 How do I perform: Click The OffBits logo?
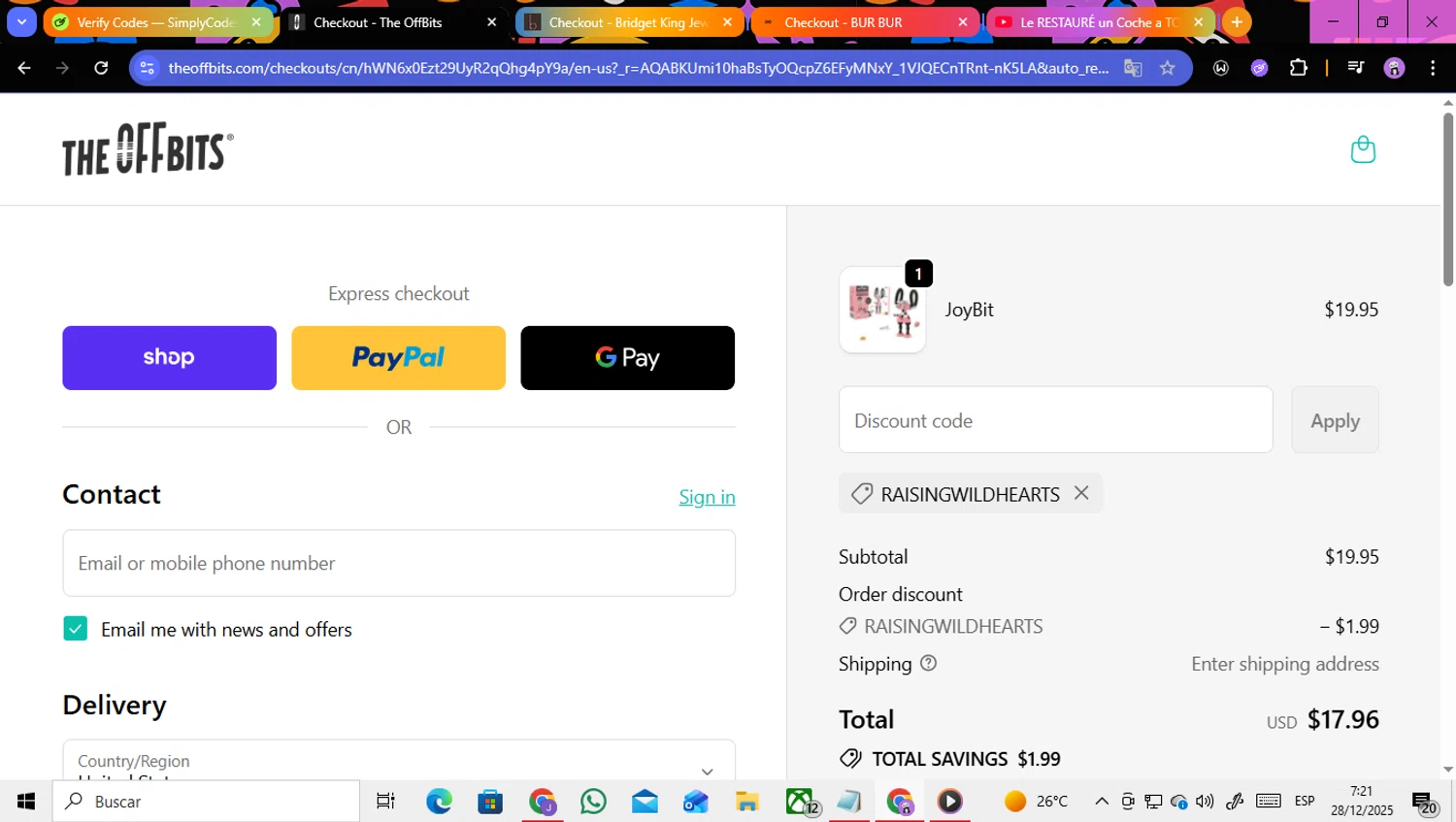point(148,149)
